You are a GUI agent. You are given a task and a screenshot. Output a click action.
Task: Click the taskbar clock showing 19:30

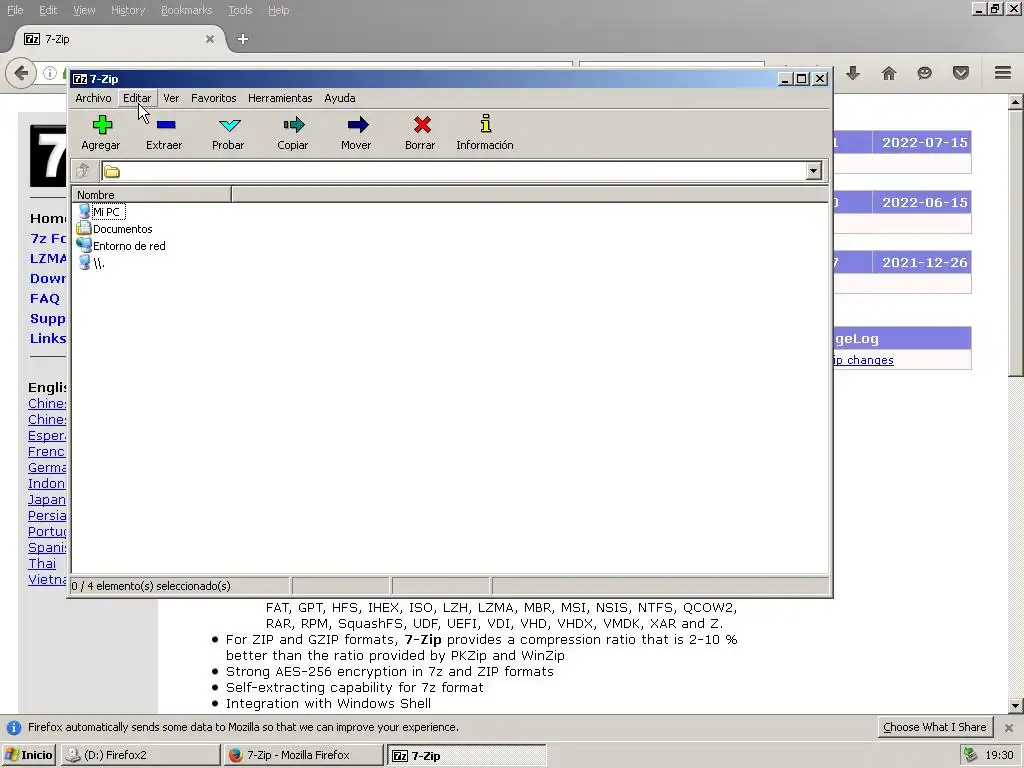tap(999, 755)
